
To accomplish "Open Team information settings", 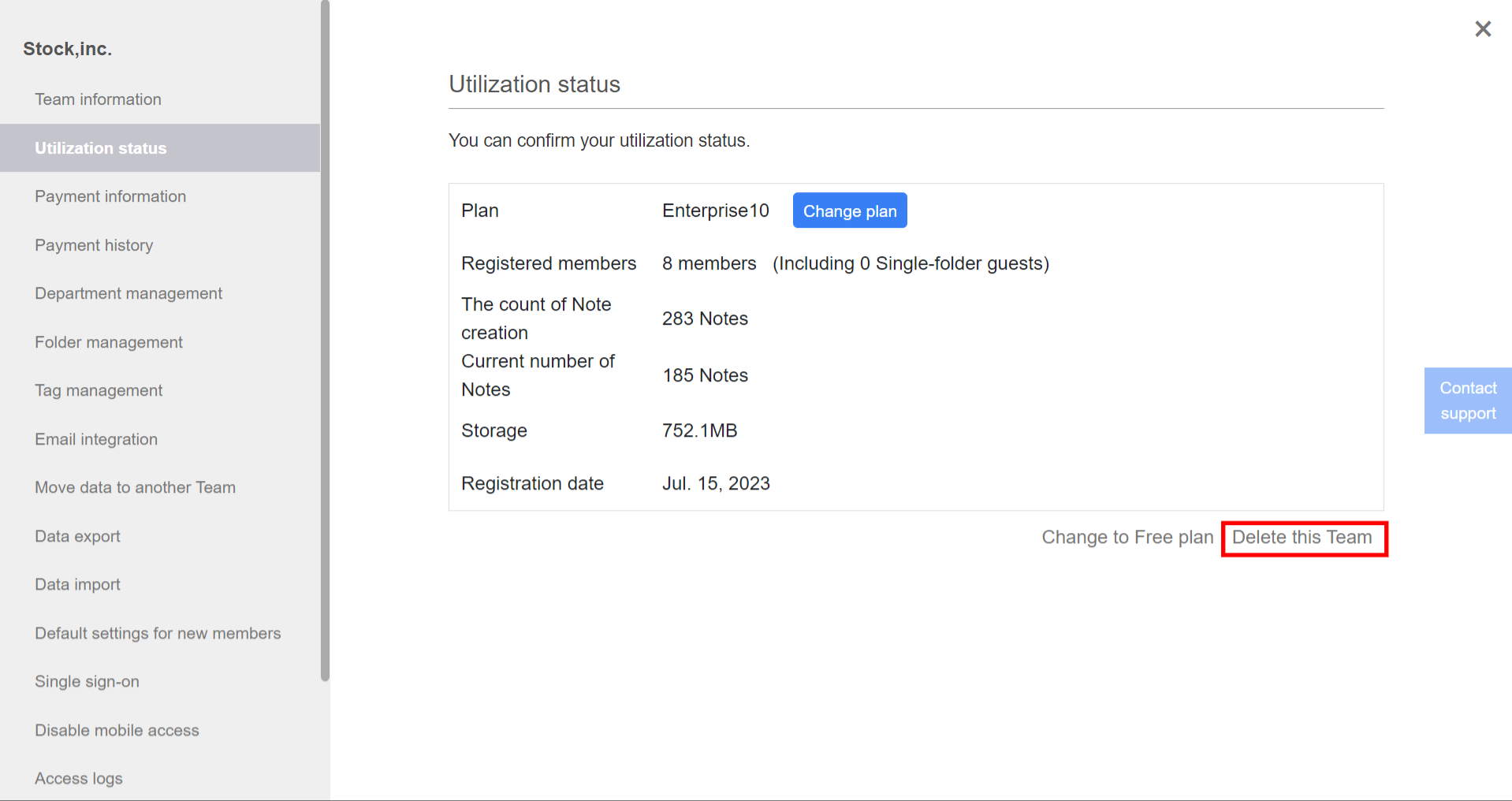I will (x=98, y=99).
